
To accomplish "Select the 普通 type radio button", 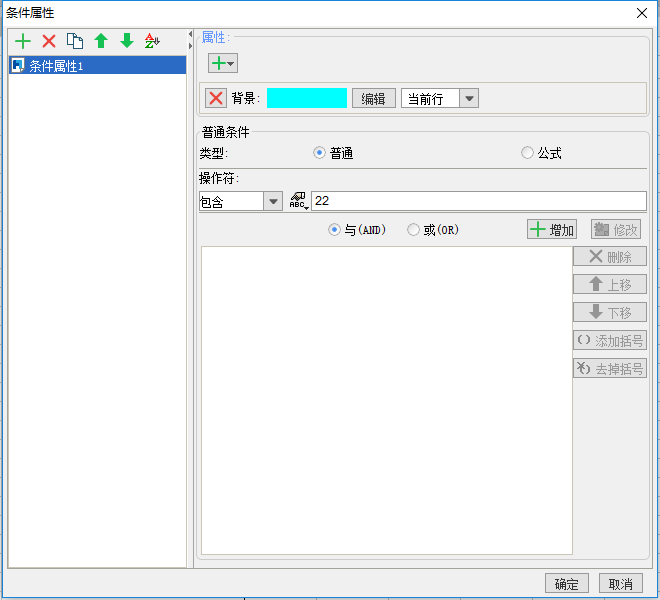I will (x=319, y=152).
